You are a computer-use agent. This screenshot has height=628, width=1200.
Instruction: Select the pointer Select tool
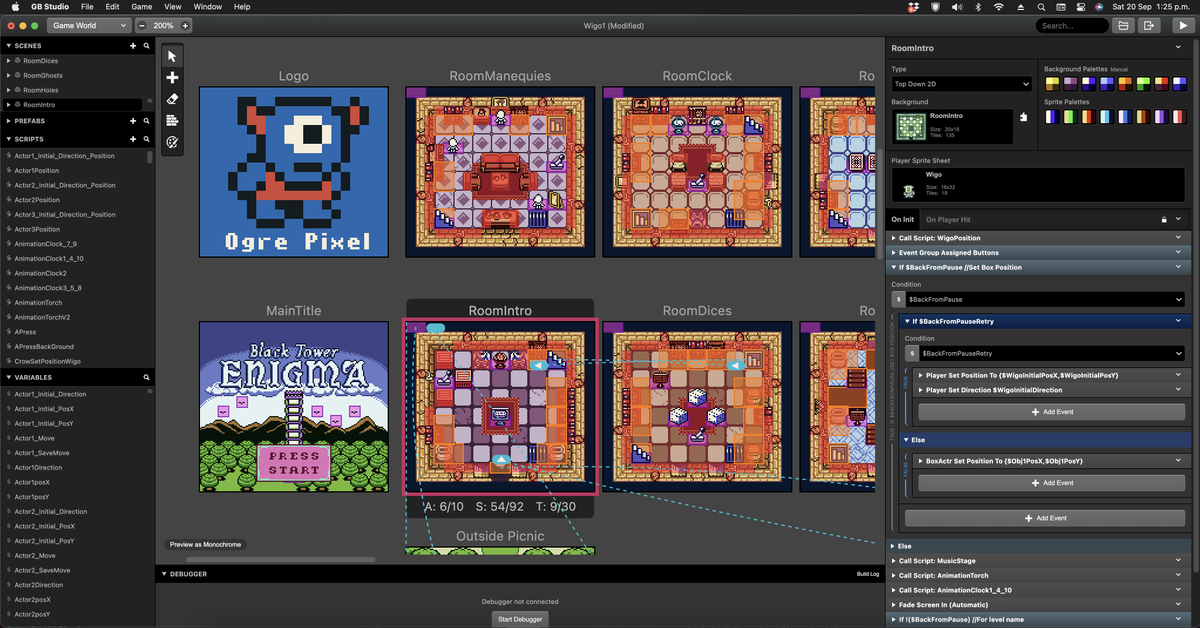172,56
